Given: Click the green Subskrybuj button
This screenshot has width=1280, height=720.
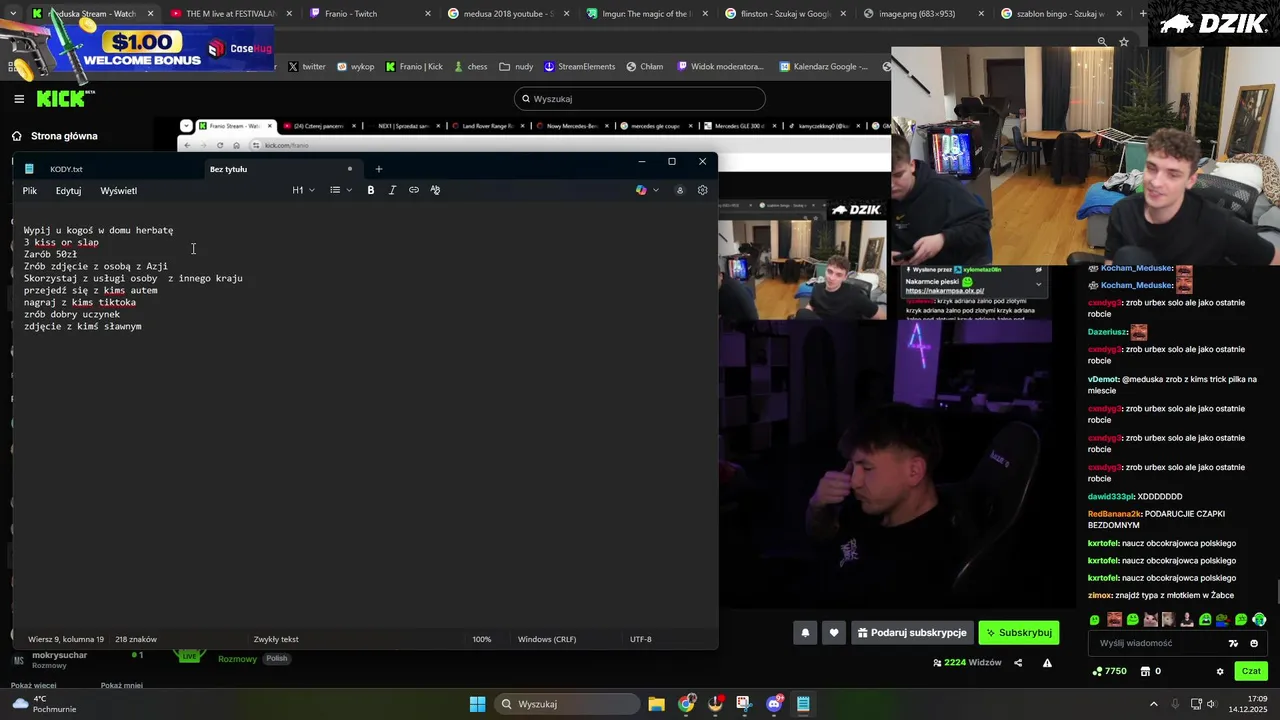Looking at the screenshot, I should point(1018,632).
